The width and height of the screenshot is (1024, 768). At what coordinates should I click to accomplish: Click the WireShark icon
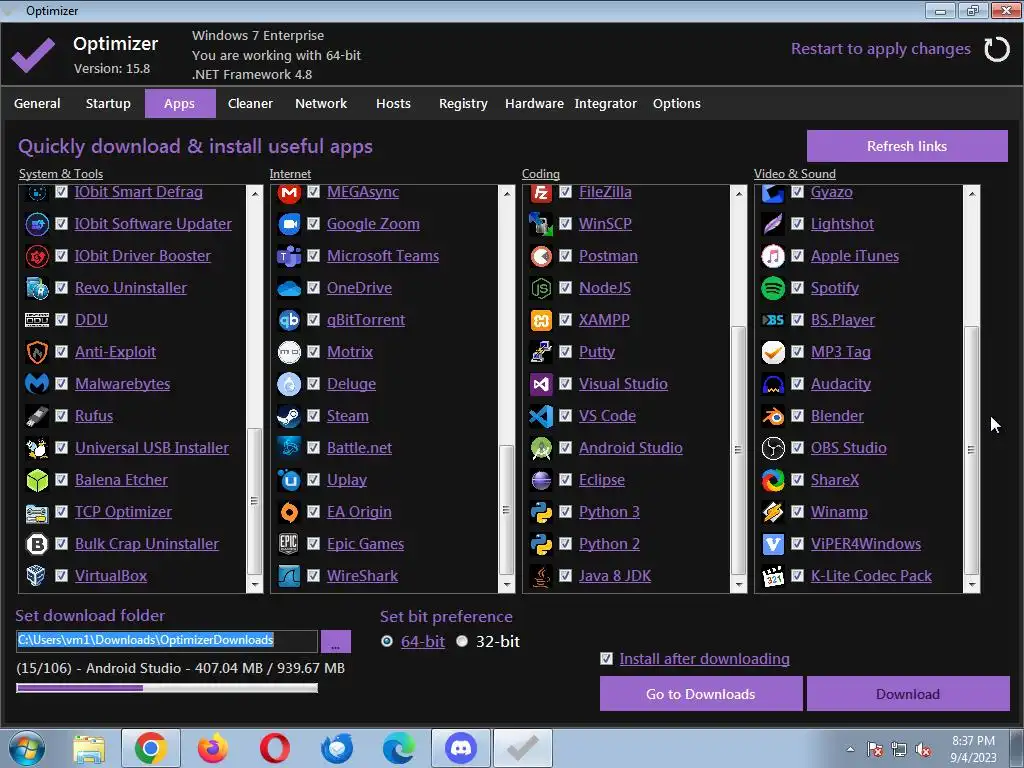click(x=289, y=575)
